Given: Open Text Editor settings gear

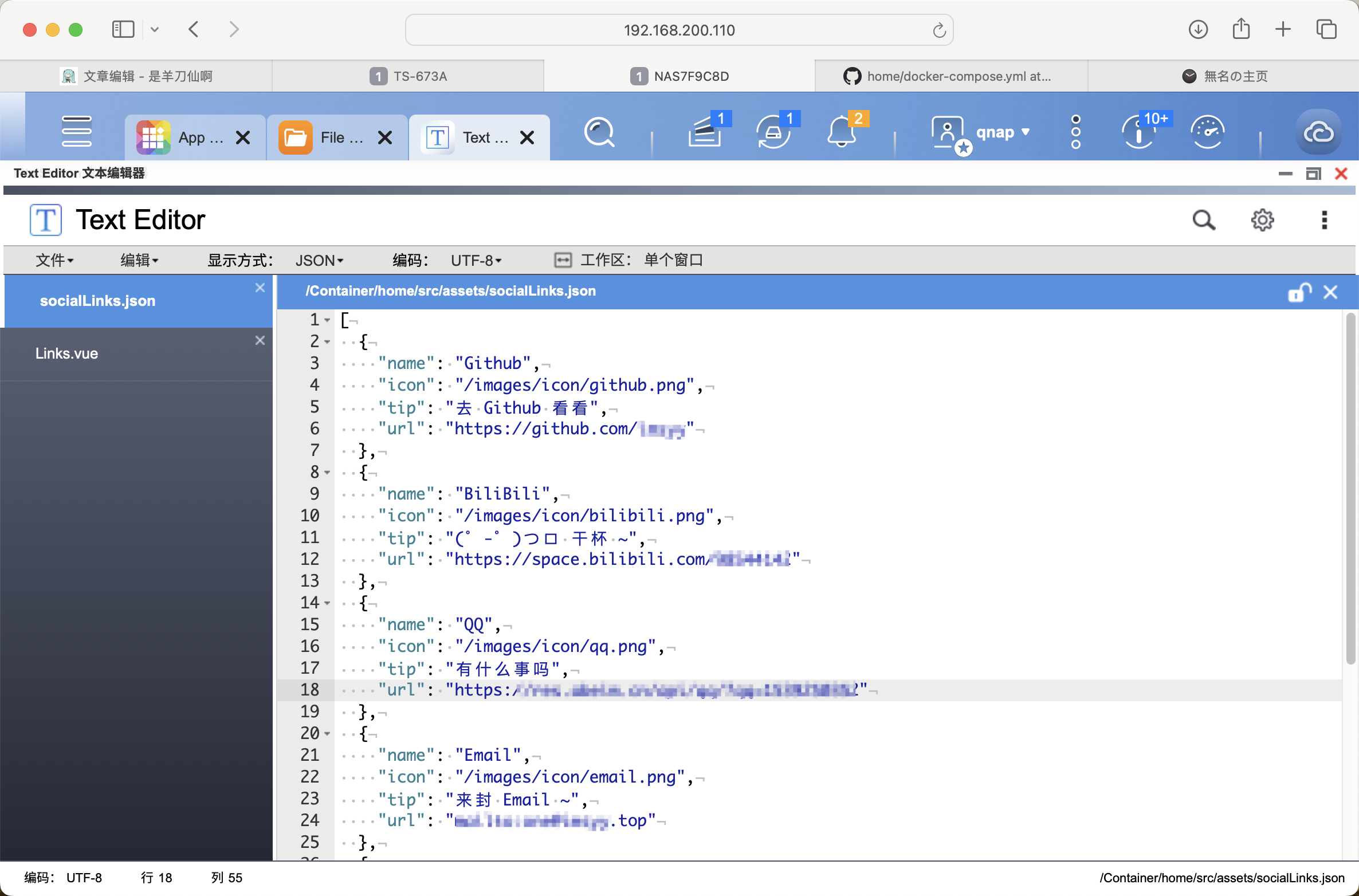Looking at the screenshot, I should [x=1262, y=220].
